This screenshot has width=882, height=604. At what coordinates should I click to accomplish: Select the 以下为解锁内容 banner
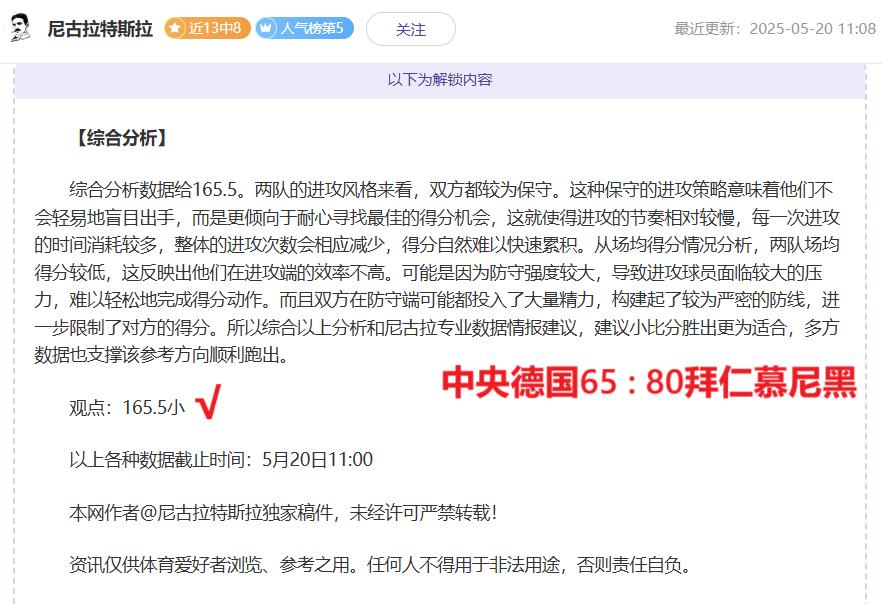440,80
